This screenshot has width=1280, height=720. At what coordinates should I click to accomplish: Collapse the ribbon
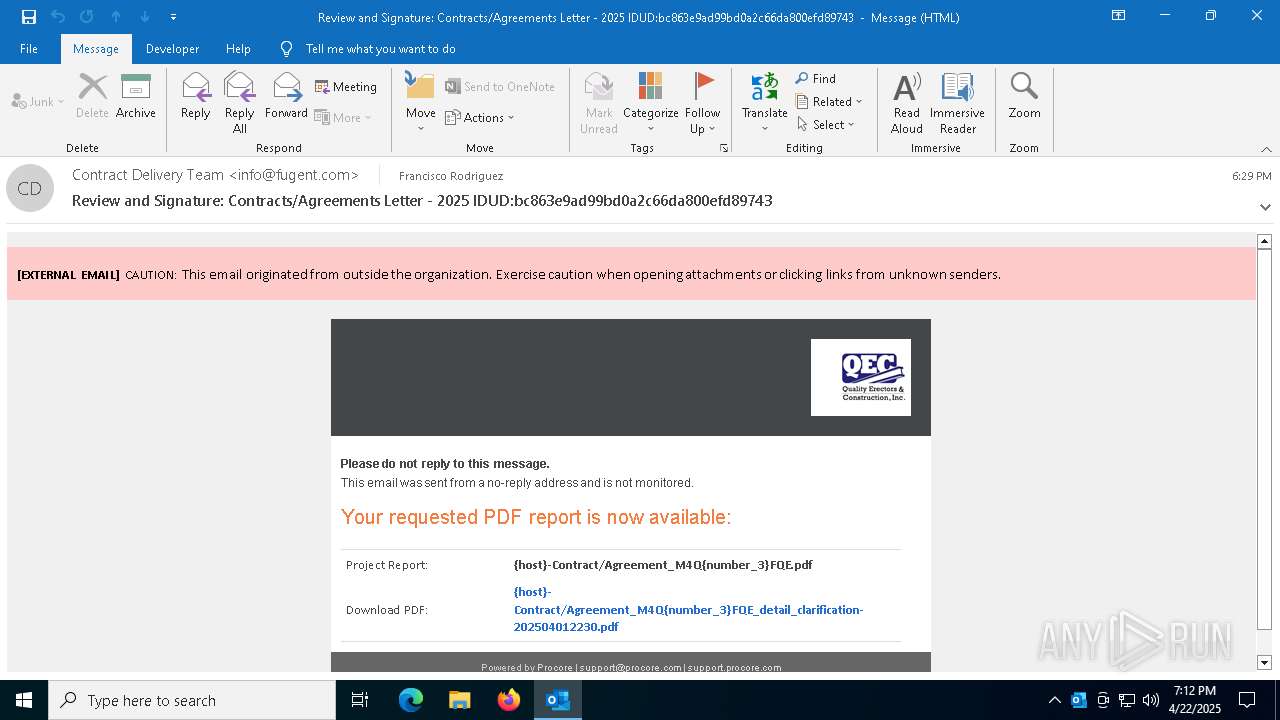(x=1266, y=149)
